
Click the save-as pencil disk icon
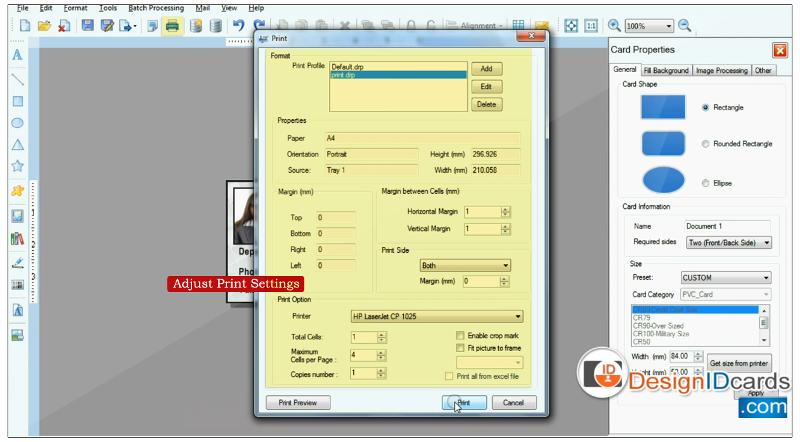click(107, 26)
